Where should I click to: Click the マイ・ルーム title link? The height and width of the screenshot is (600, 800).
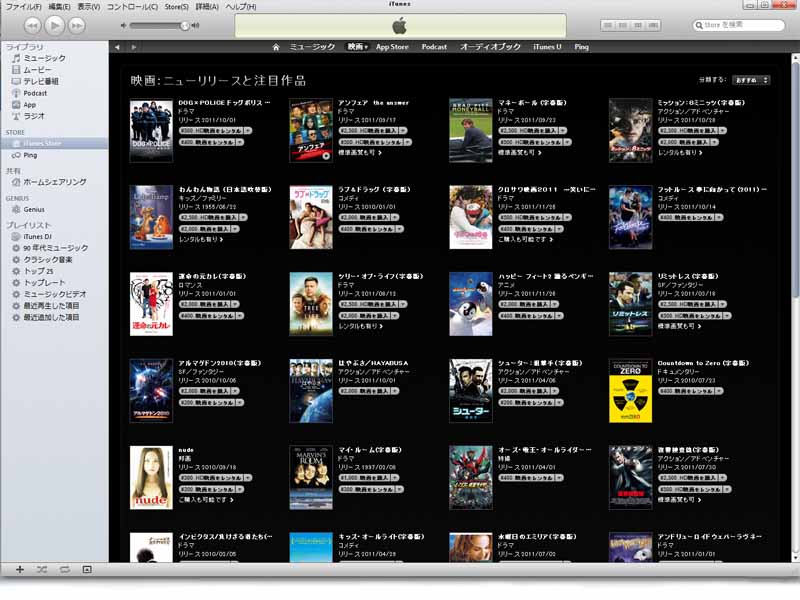[370, 450]
